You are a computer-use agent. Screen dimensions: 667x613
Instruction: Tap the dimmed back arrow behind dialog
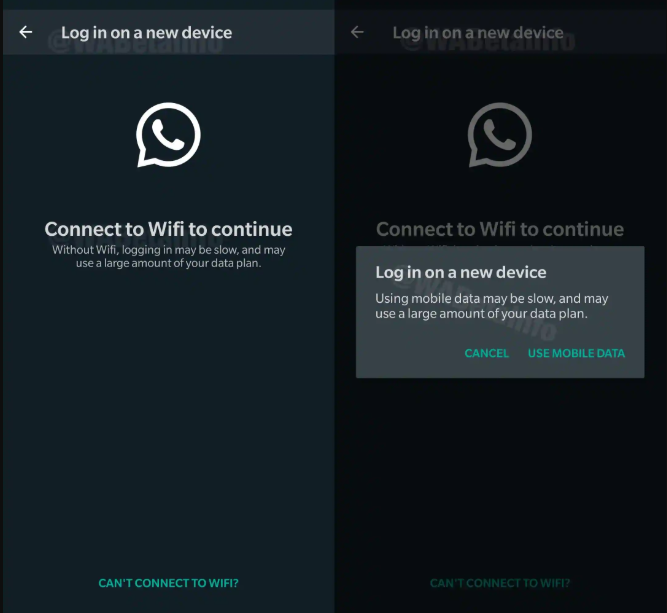click(x=357, y=32)
